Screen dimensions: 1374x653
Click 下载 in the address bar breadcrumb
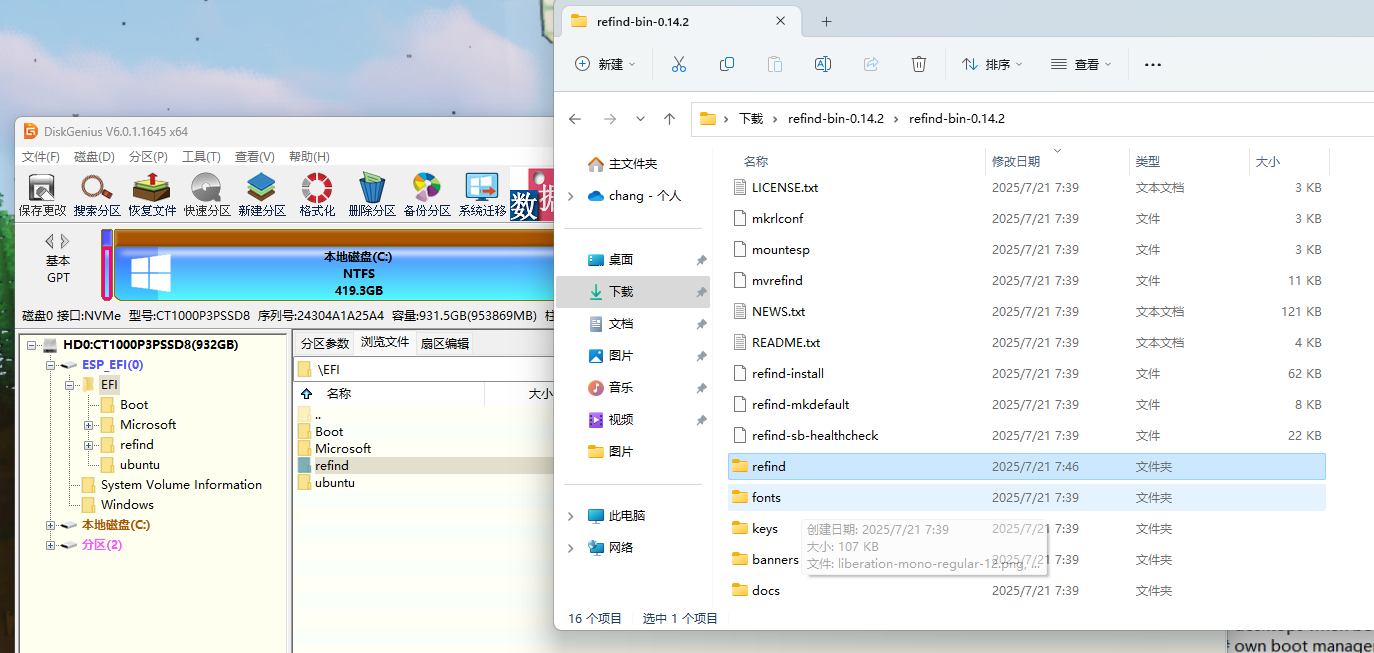[x=750, y=118]
